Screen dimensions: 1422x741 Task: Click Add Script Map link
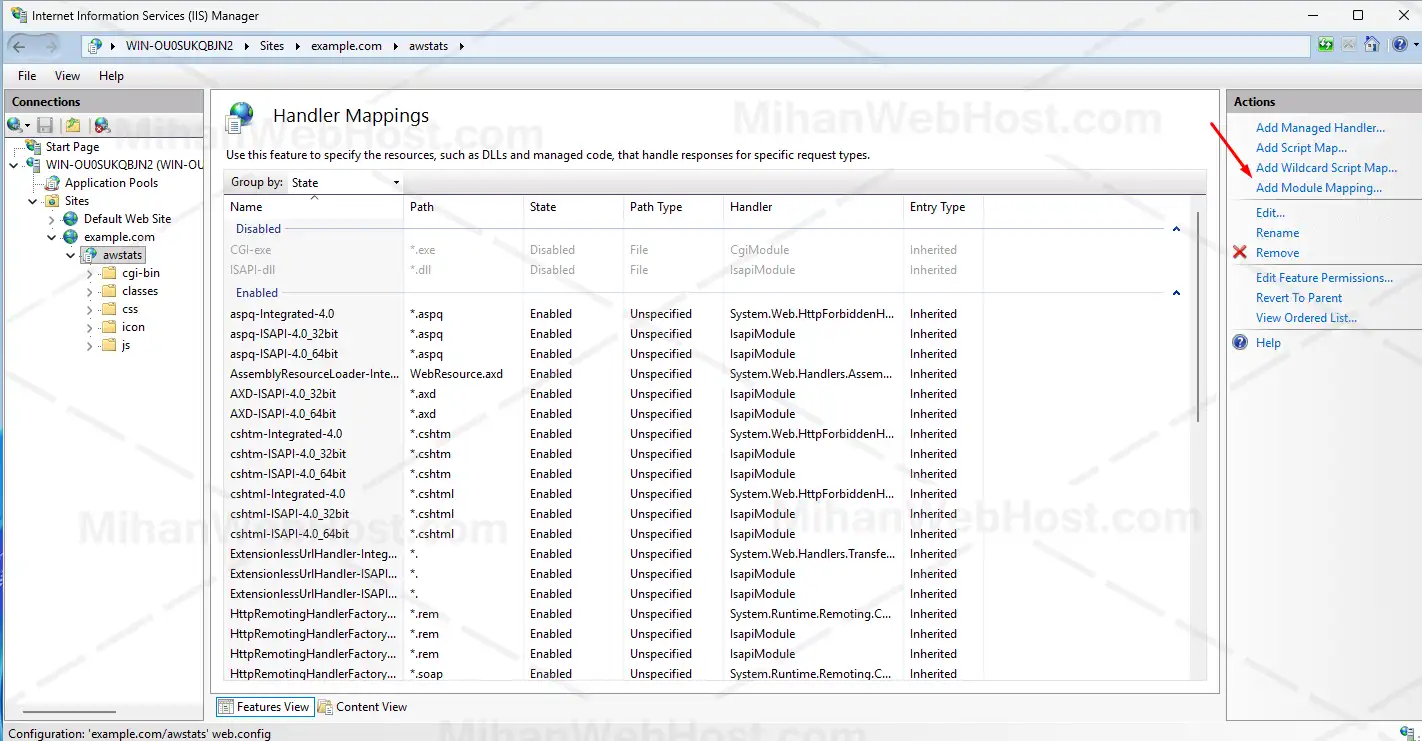click(x=1301, y=148)
